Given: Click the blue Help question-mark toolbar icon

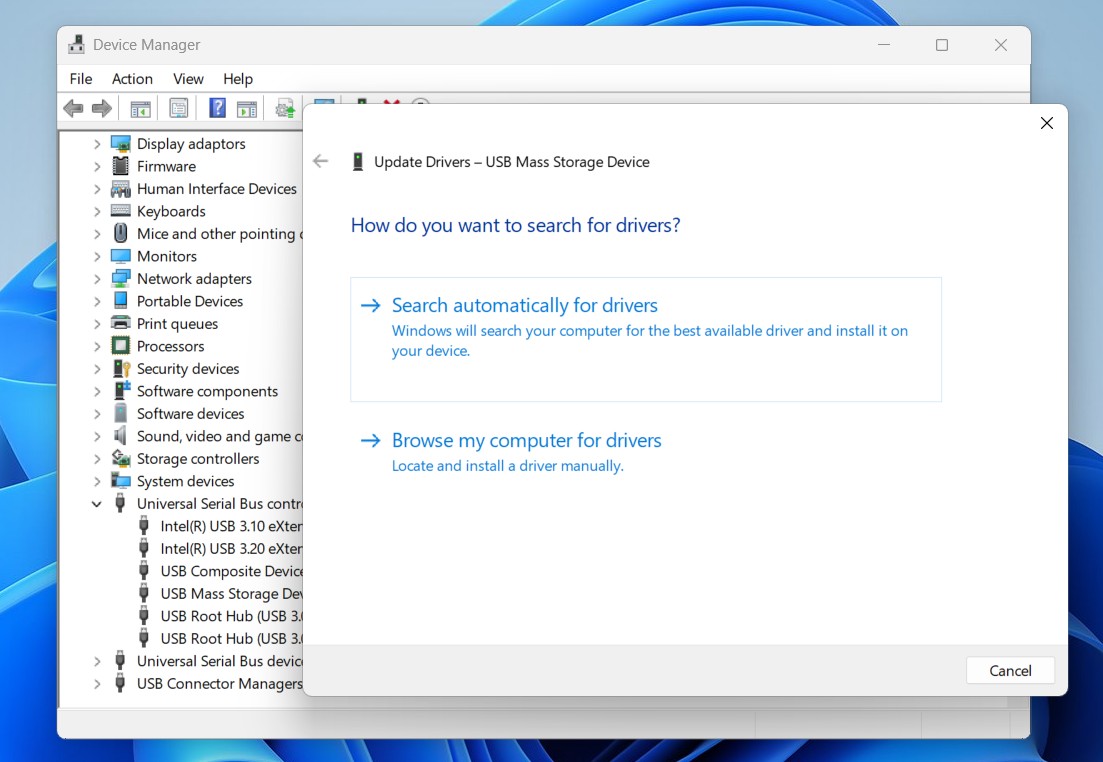Looking at the screenshot, I should 217,108.
